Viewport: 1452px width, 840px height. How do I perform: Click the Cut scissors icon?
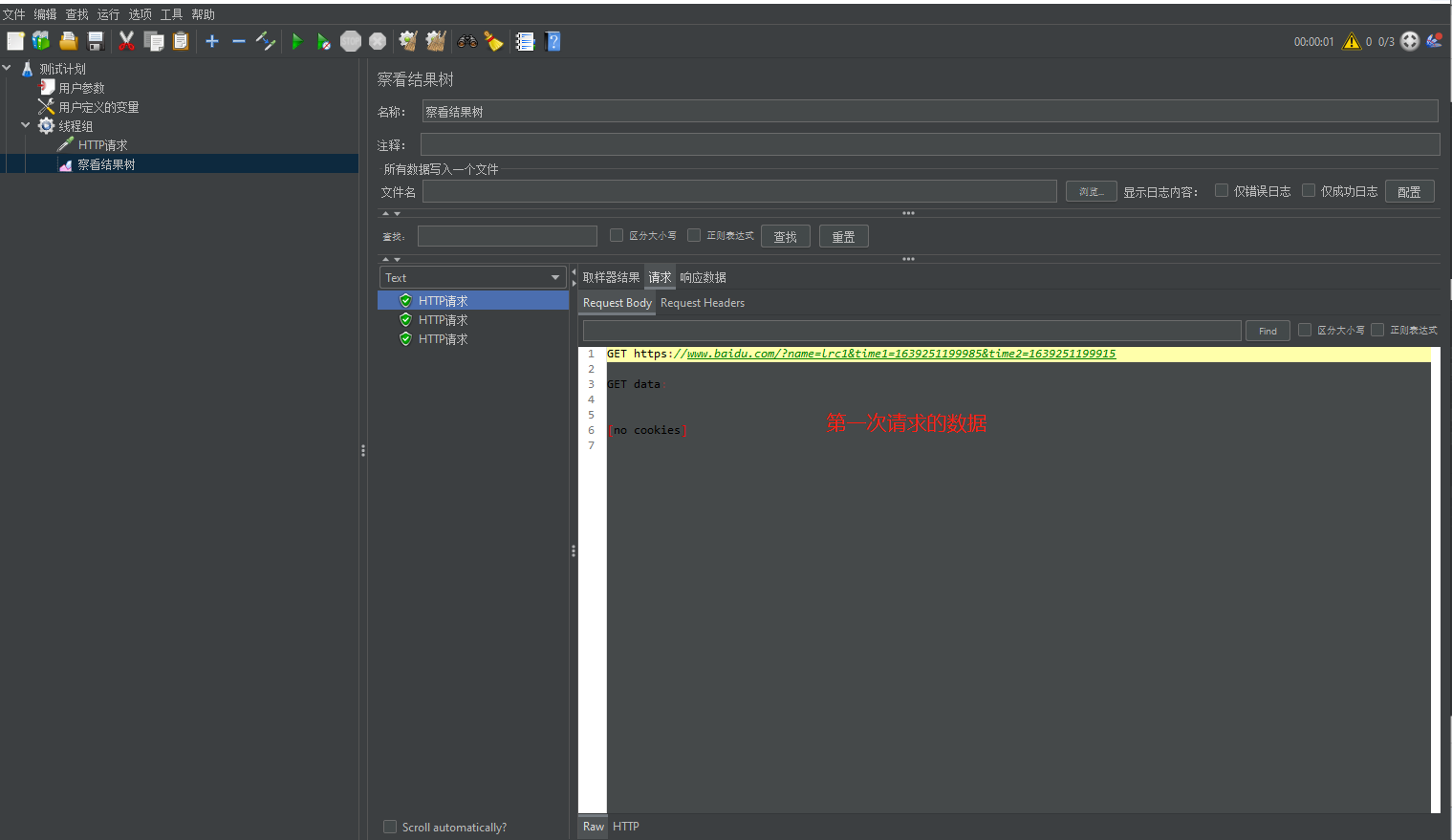point(126,41)
